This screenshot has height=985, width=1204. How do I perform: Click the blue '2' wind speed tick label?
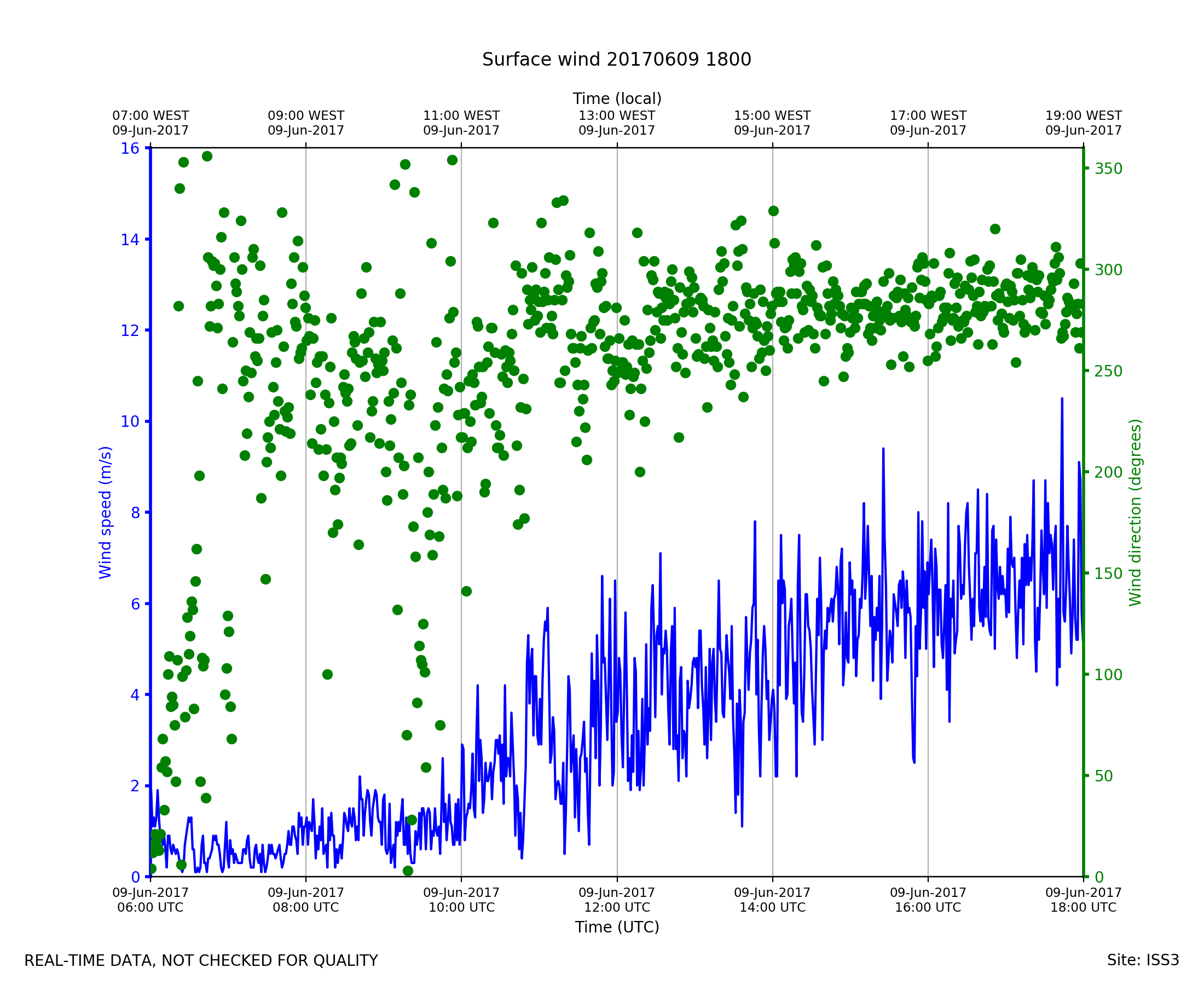135,786
